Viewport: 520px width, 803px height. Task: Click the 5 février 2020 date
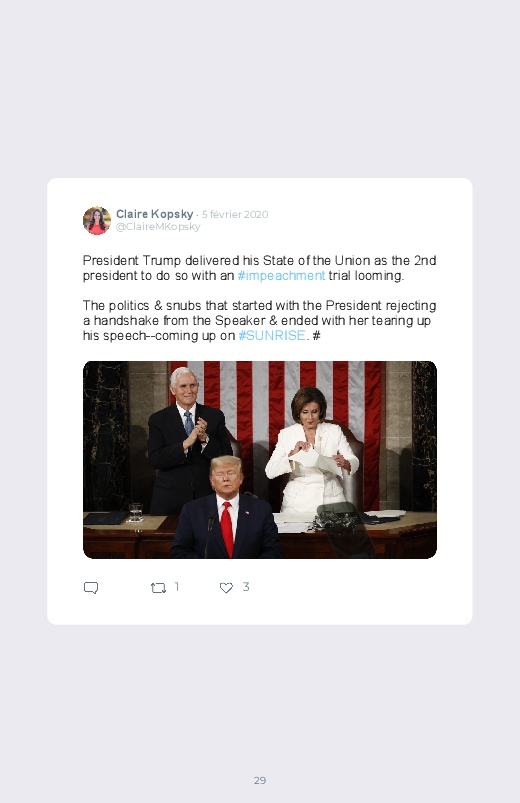tap(235, 215)
